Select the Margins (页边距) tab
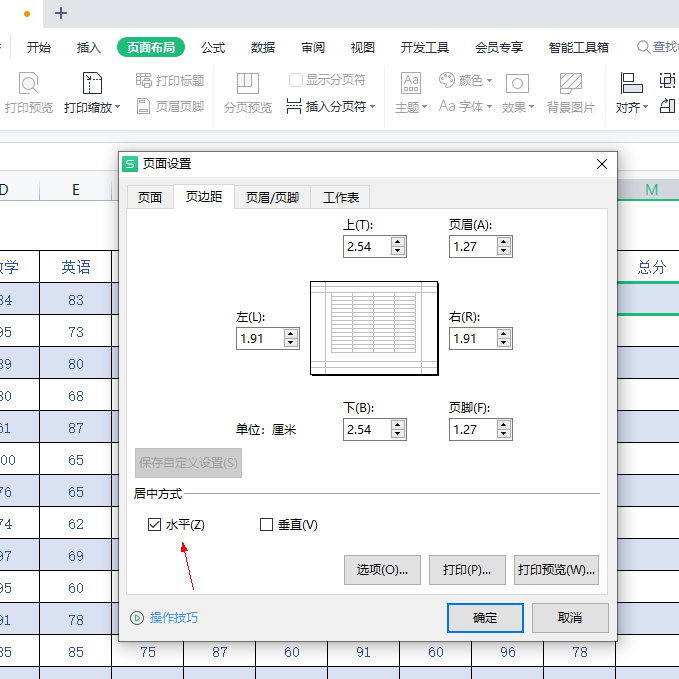 click(x=204, y=197)
